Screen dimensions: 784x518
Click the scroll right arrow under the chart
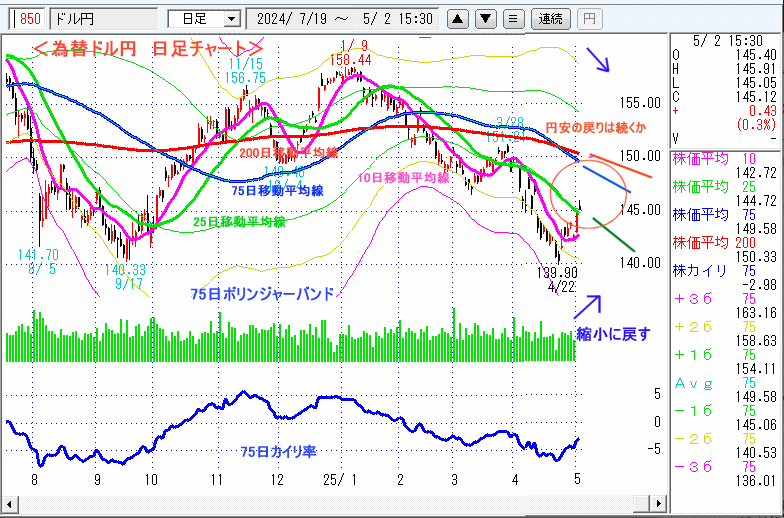[x=660, y=503]
